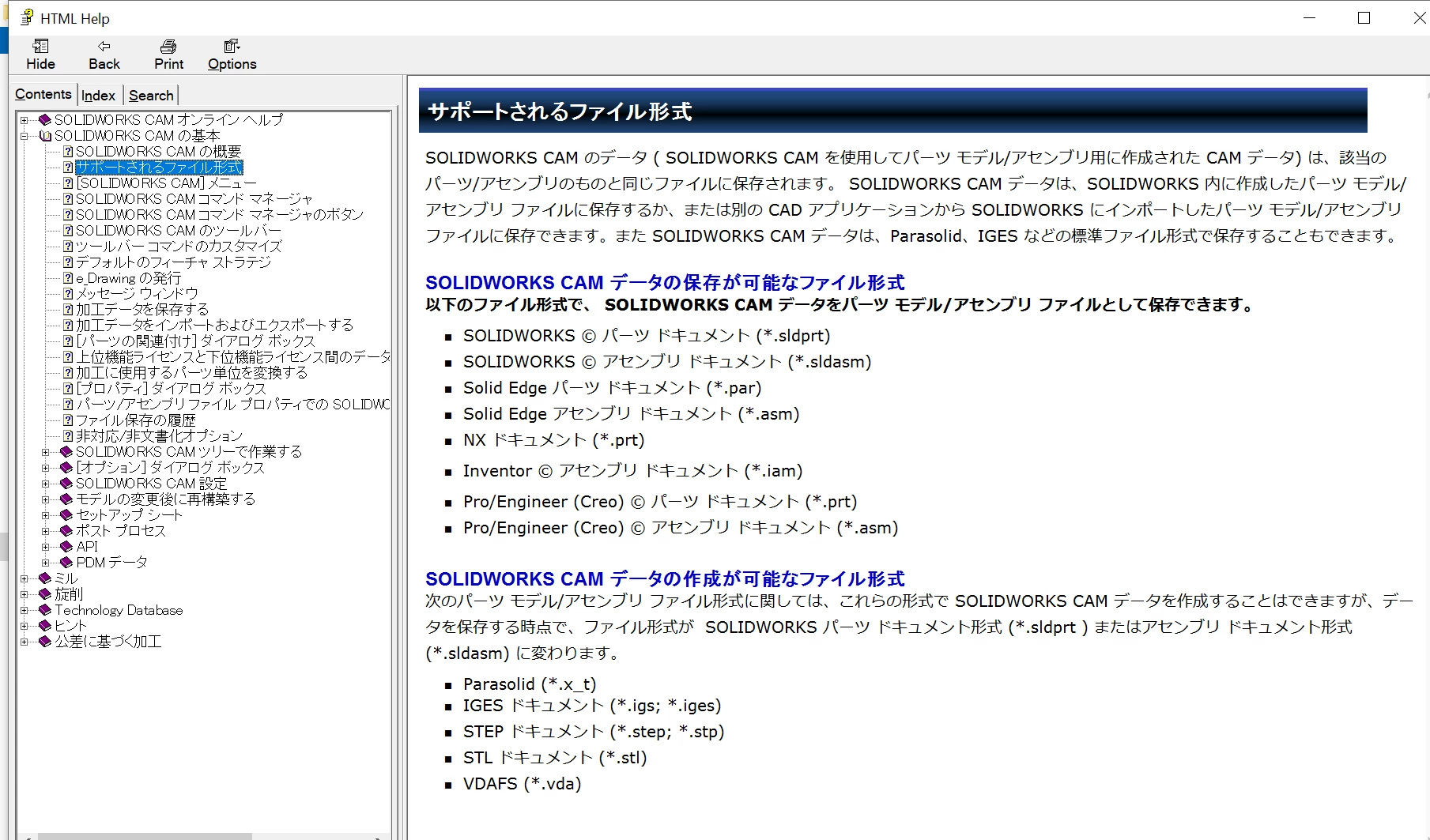Expand SOLIDWORKS CAM 設定 node
Screen dimensions: 1430x840
click(46, 484)
